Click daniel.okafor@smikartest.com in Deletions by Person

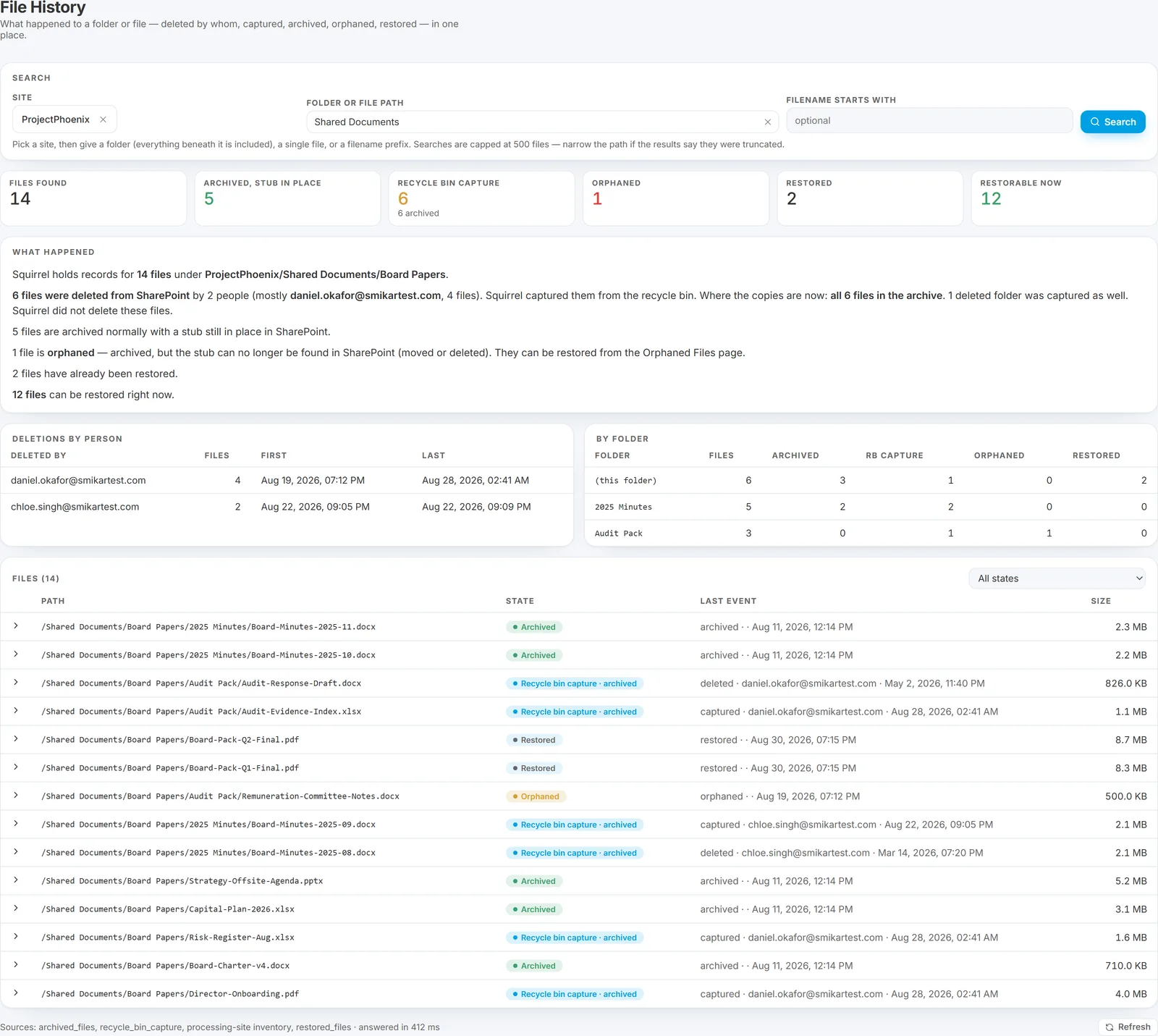click(x=78, y=480)
